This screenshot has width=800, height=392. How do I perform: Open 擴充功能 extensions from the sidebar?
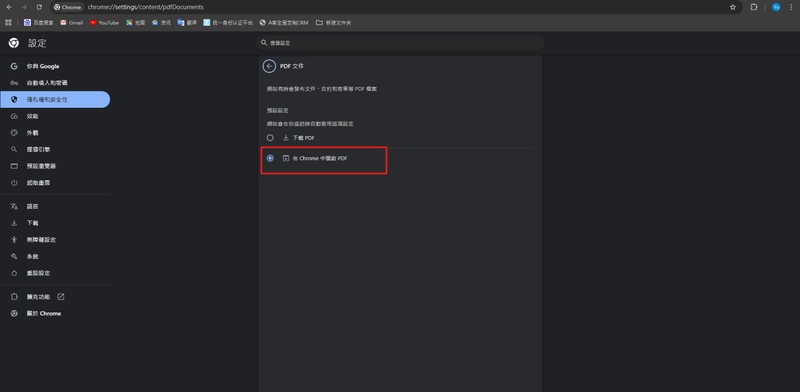point(55,297)
